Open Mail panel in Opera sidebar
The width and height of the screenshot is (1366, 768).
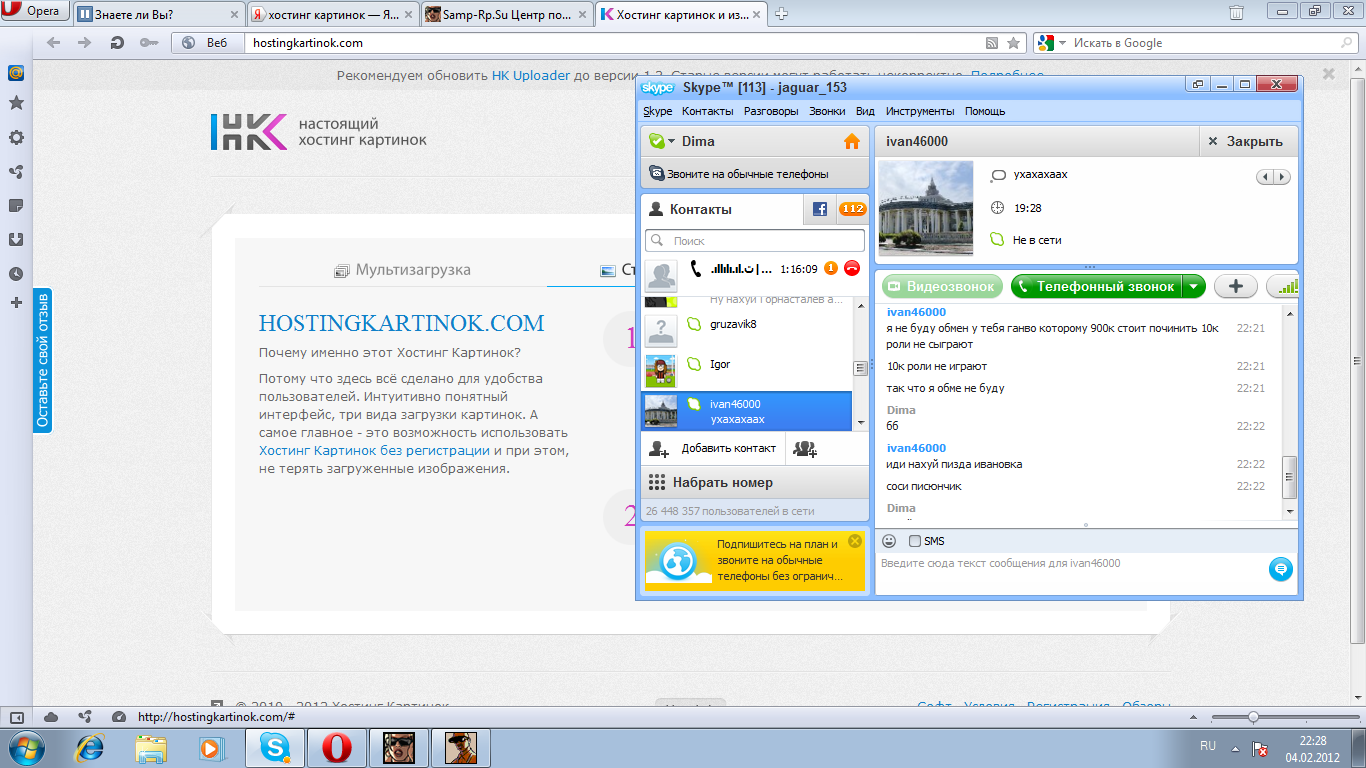pos(16,73)
